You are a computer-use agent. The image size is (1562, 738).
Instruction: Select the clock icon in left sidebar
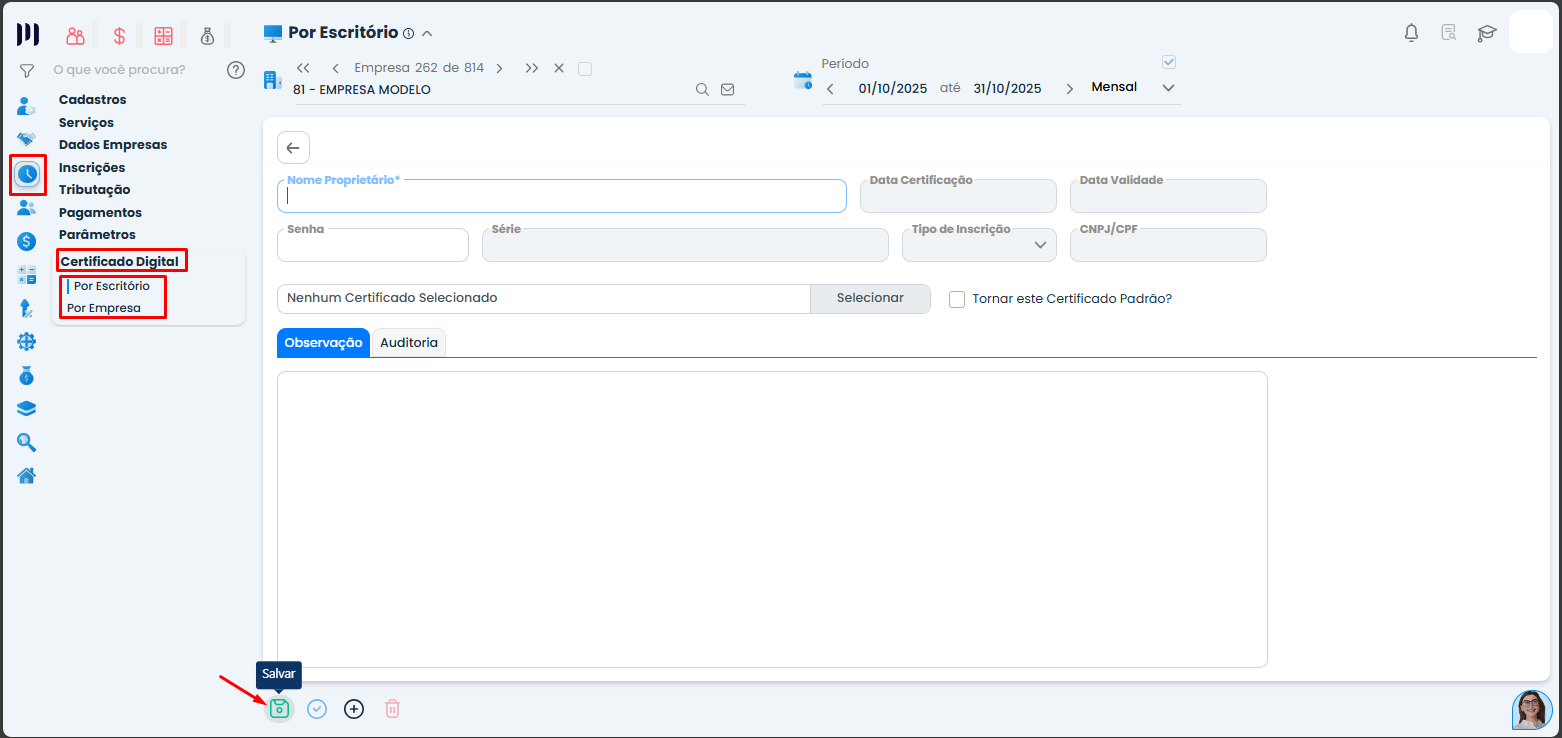(x=27, y=175)
